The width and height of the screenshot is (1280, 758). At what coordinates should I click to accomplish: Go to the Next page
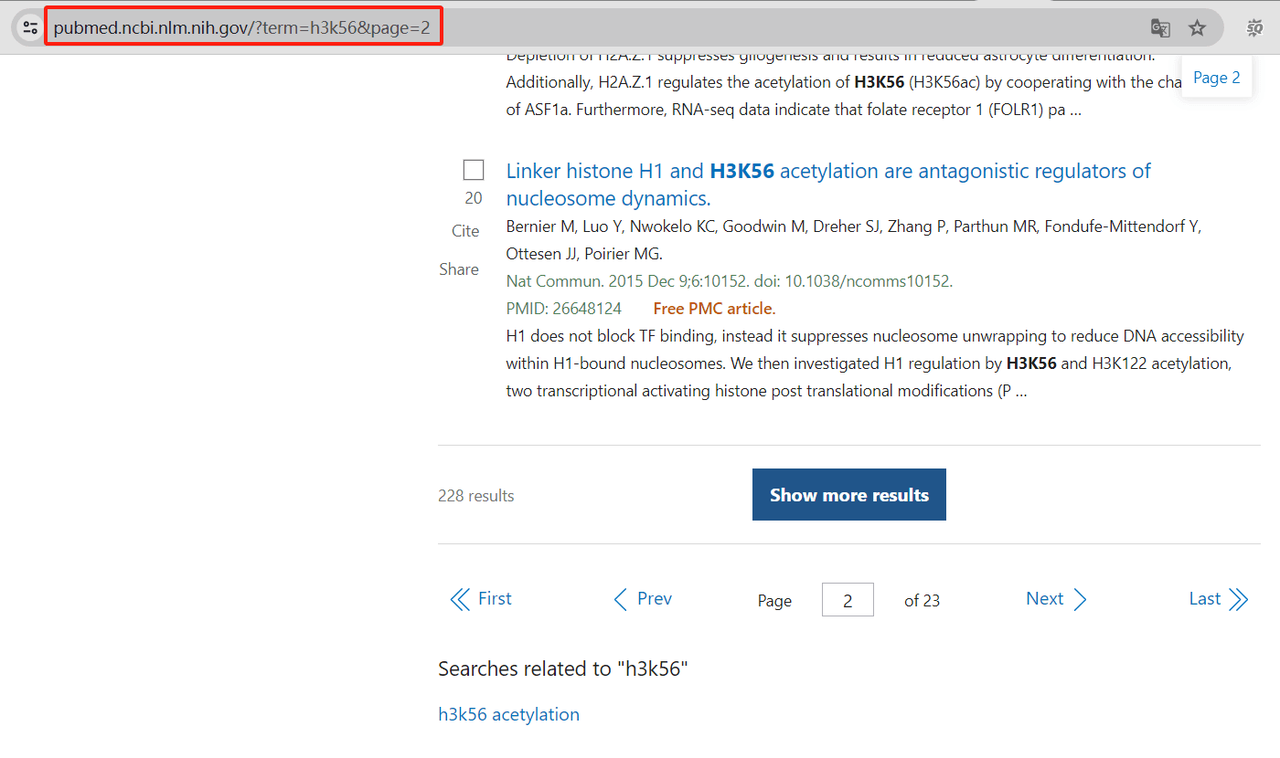point(1056,599)
